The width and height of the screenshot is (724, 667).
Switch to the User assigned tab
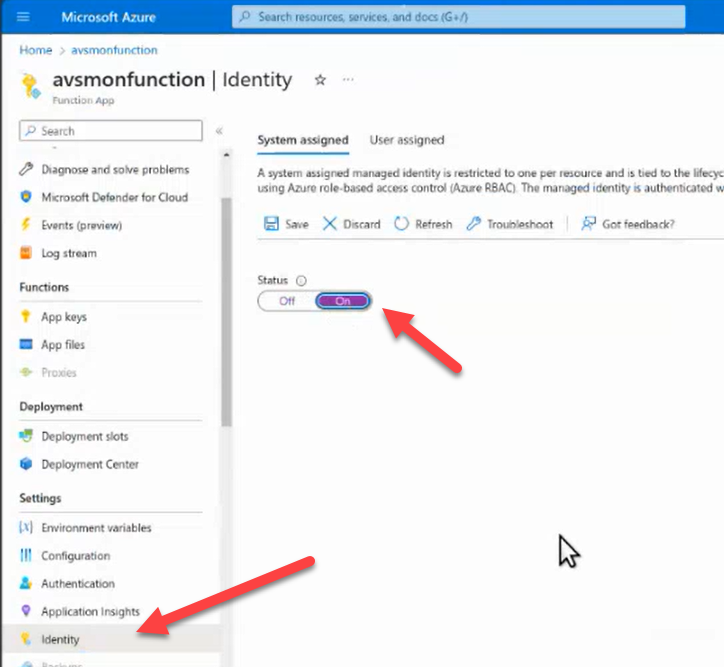pyautogui.click(x=407, y=140)
